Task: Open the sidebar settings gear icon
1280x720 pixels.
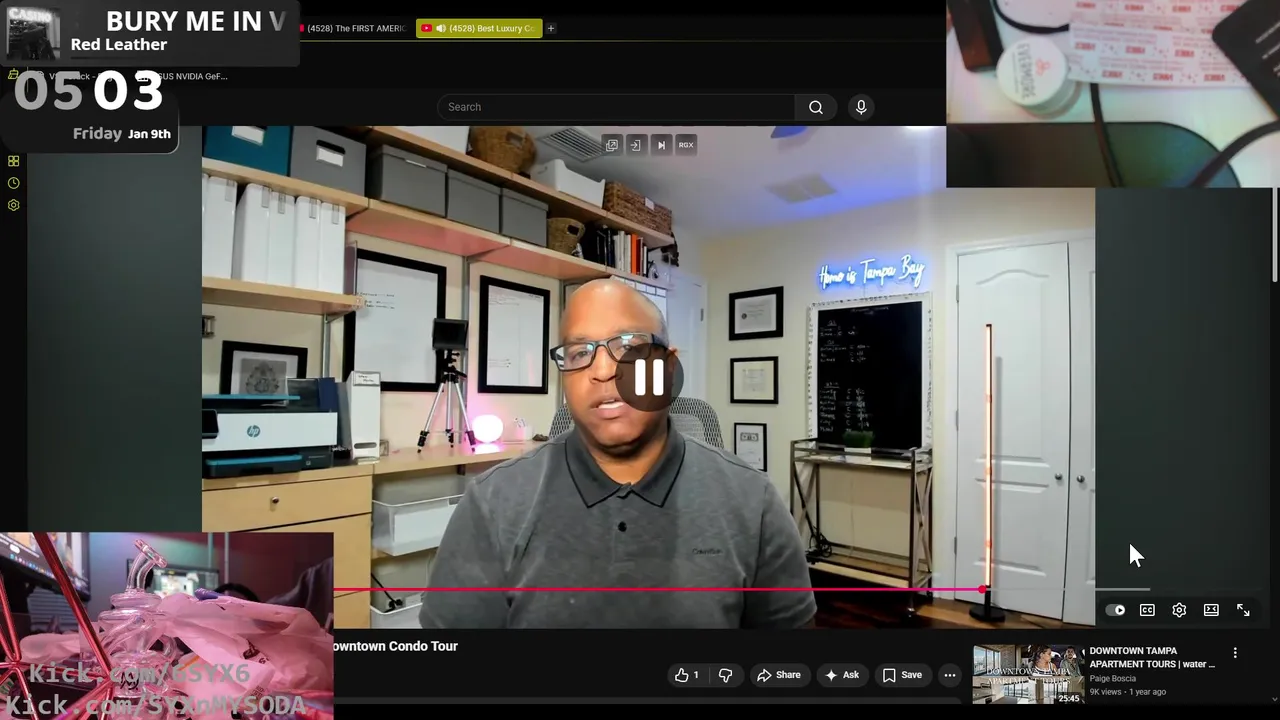Action: [13, 205]
